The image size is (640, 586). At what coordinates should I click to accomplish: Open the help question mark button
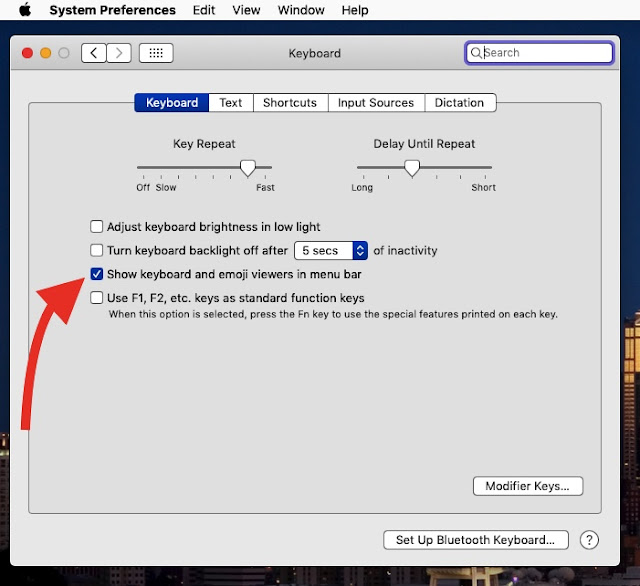tap(589, 540)
